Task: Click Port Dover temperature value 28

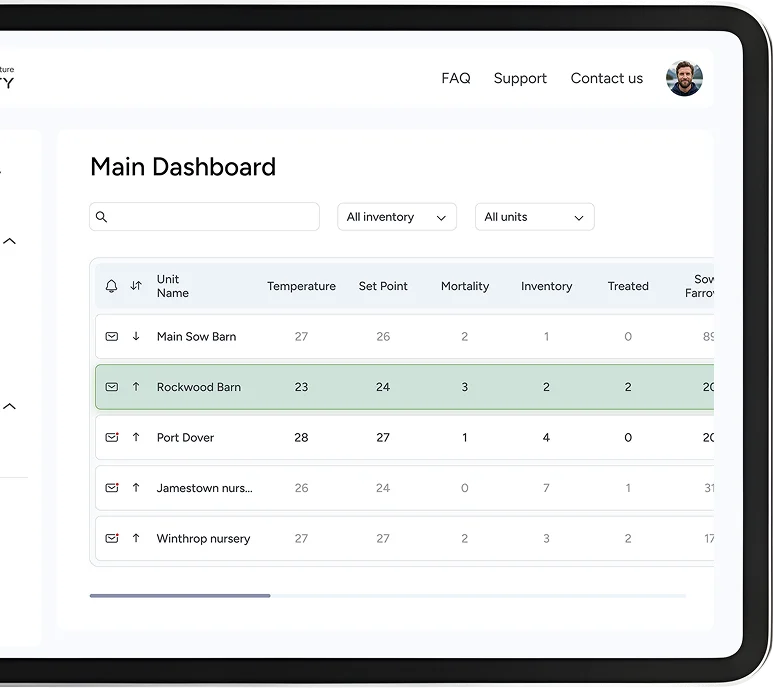Action: click(301, 437)
